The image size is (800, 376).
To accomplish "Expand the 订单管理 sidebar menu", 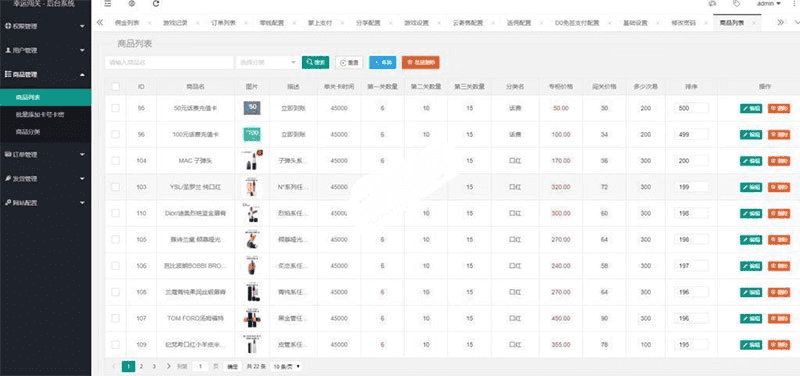I will [x=45, y=154].
